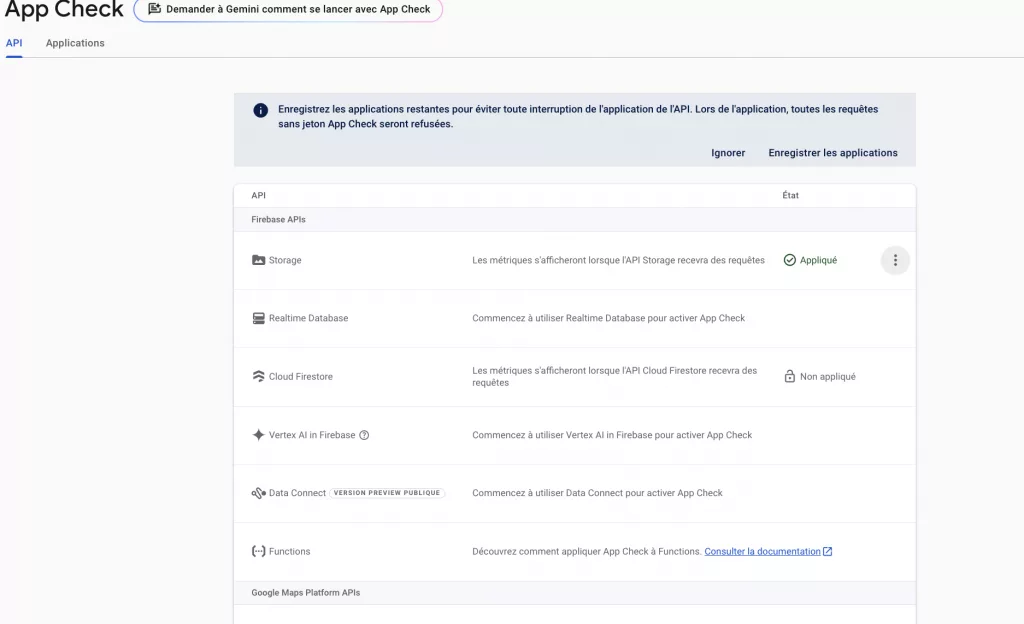1024x624 pixels.
Task: Click the Functions brackets icon
Action: tap(259, 552)
